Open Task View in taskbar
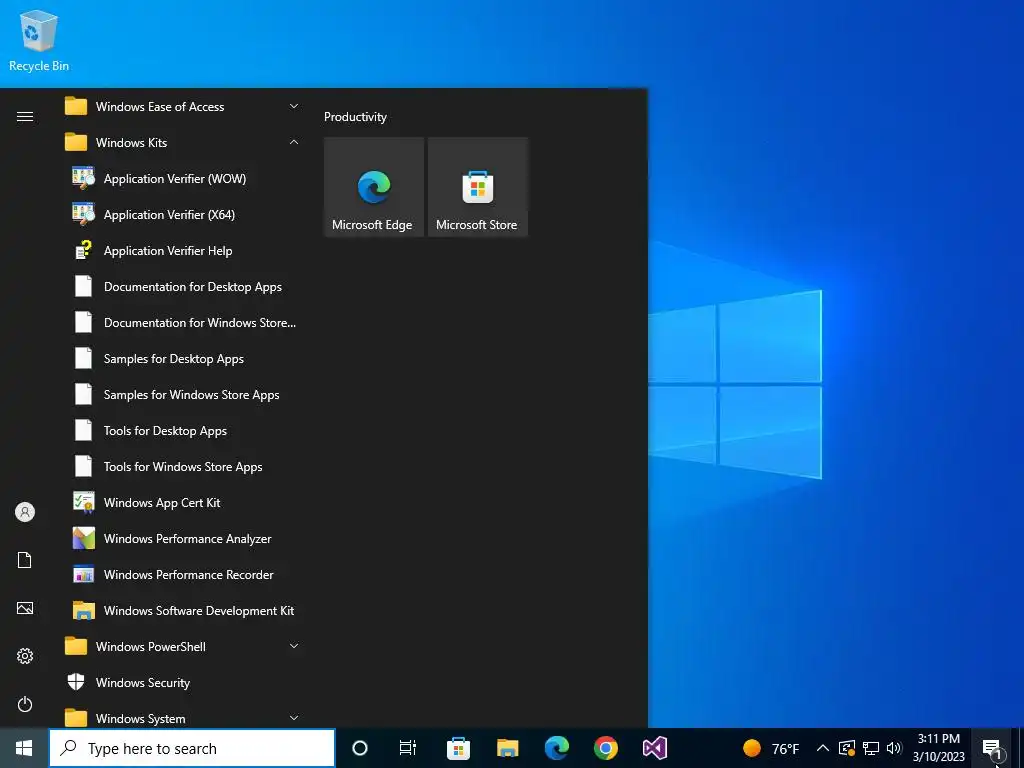 [x=408, y=748]
